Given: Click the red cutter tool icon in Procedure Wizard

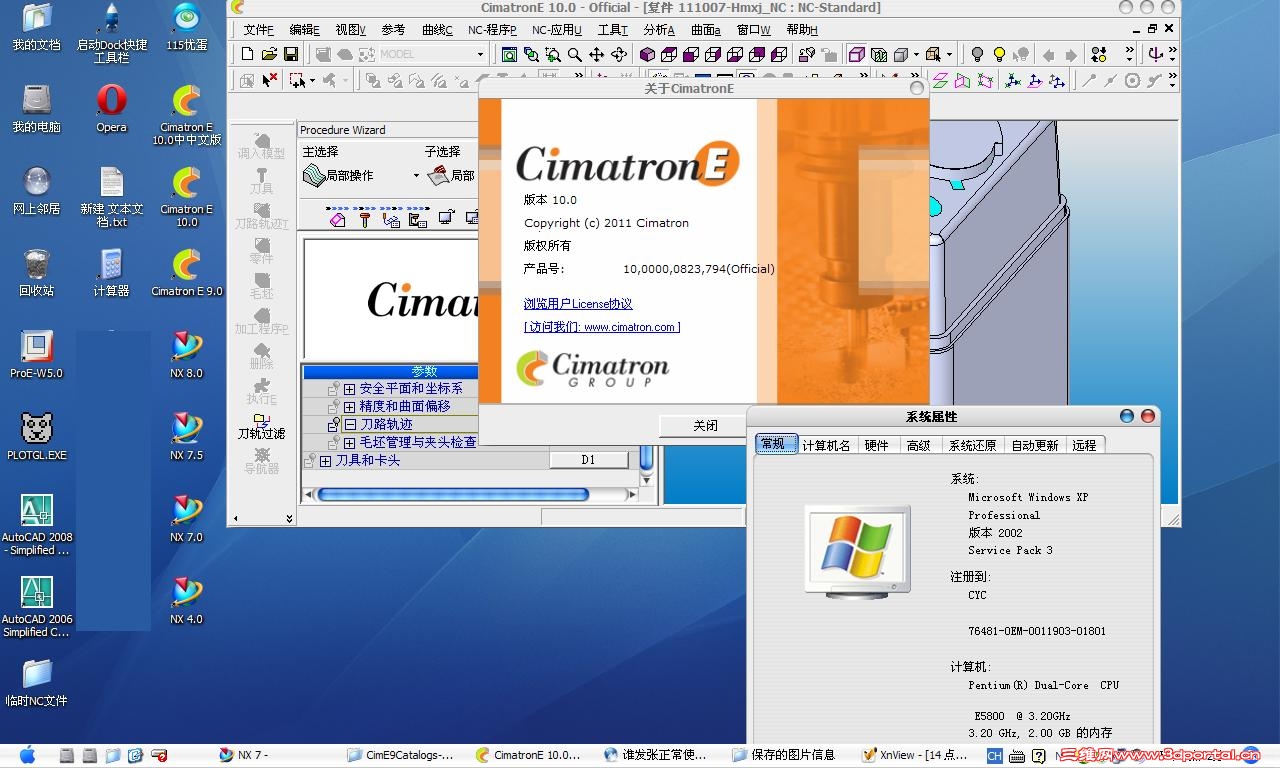Looking at the screenshot, I should (x=365, y=218).
